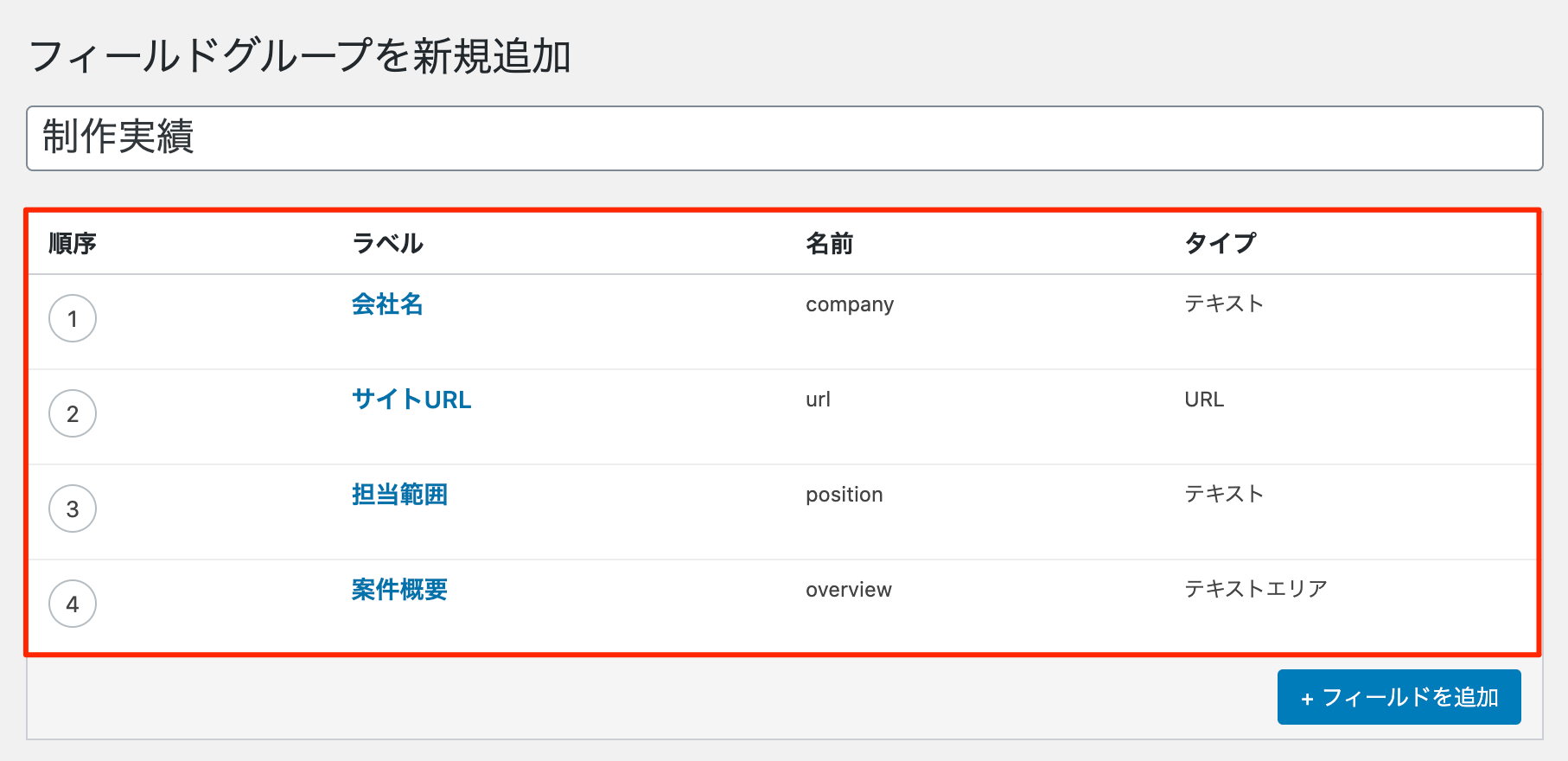
Task: Click the overview field name
Action: coord(848,590)
